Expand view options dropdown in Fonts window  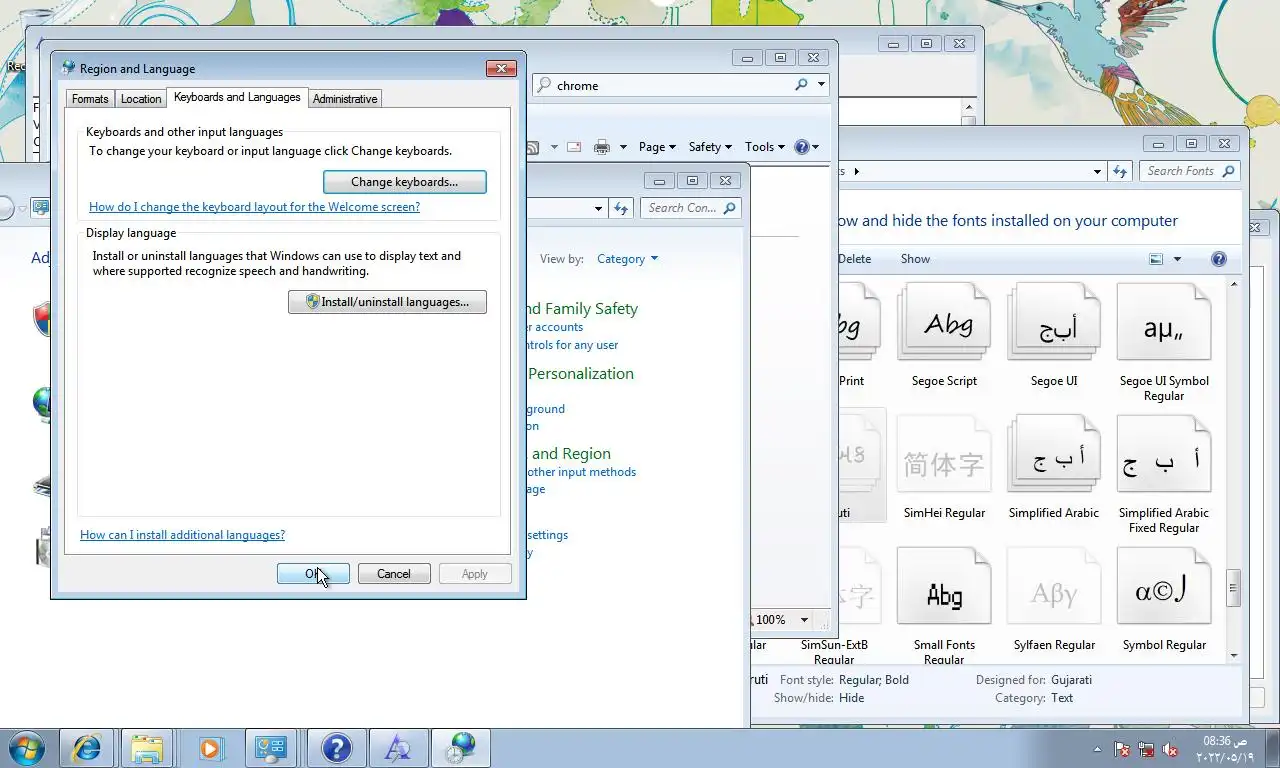point(1177,259)
